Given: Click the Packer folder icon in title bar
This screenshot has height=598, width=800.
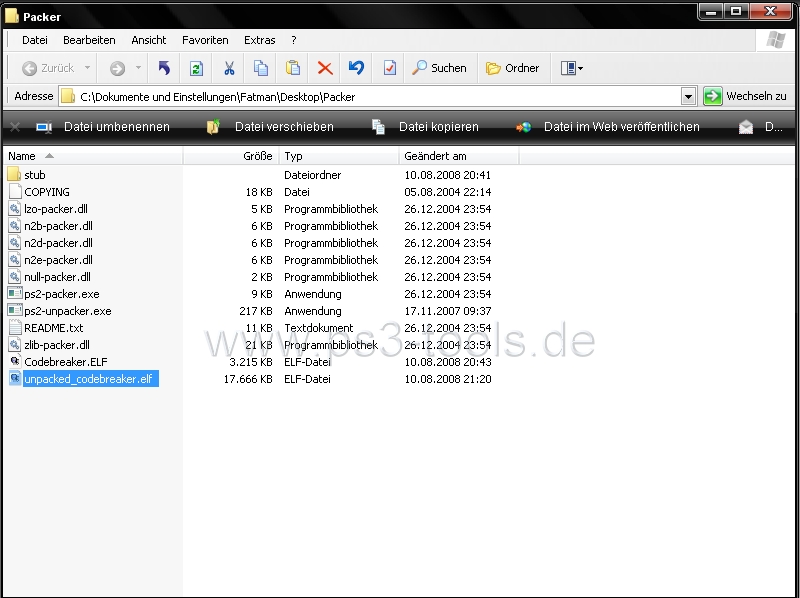Looking at the screenshot, I should [12, 16].
